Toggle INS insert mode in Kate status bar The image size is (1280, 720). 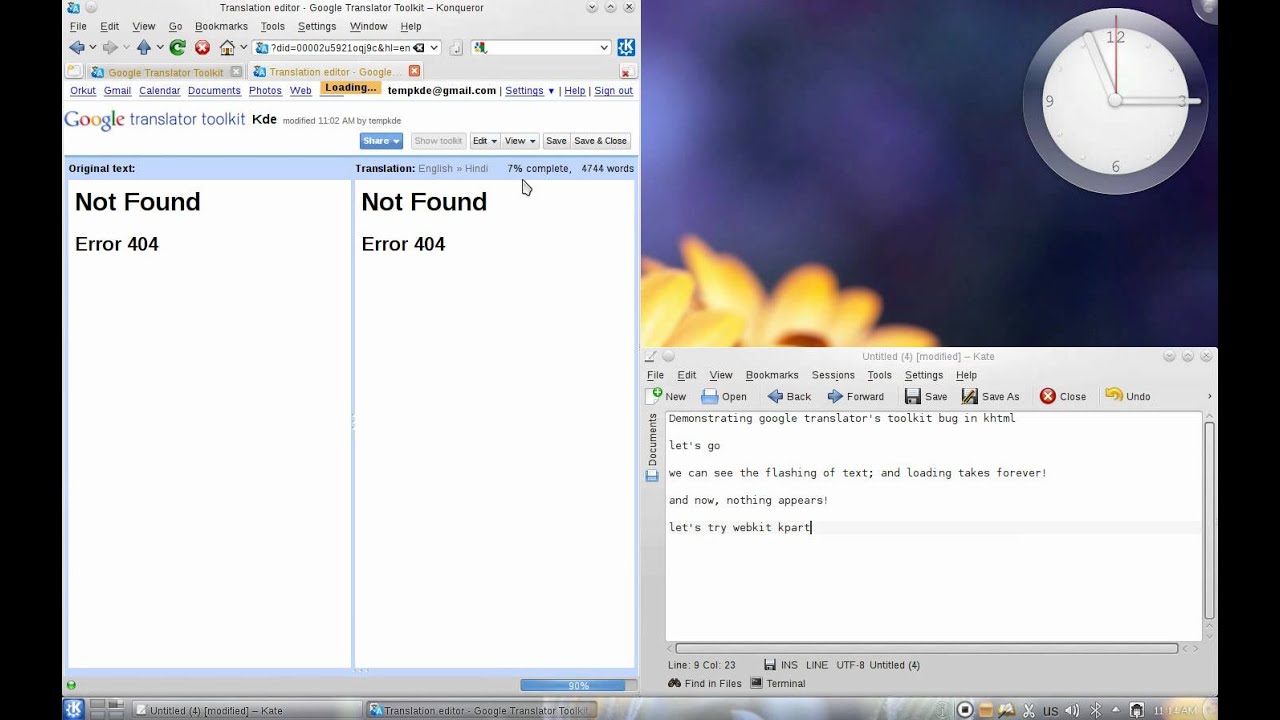[789, 665]
